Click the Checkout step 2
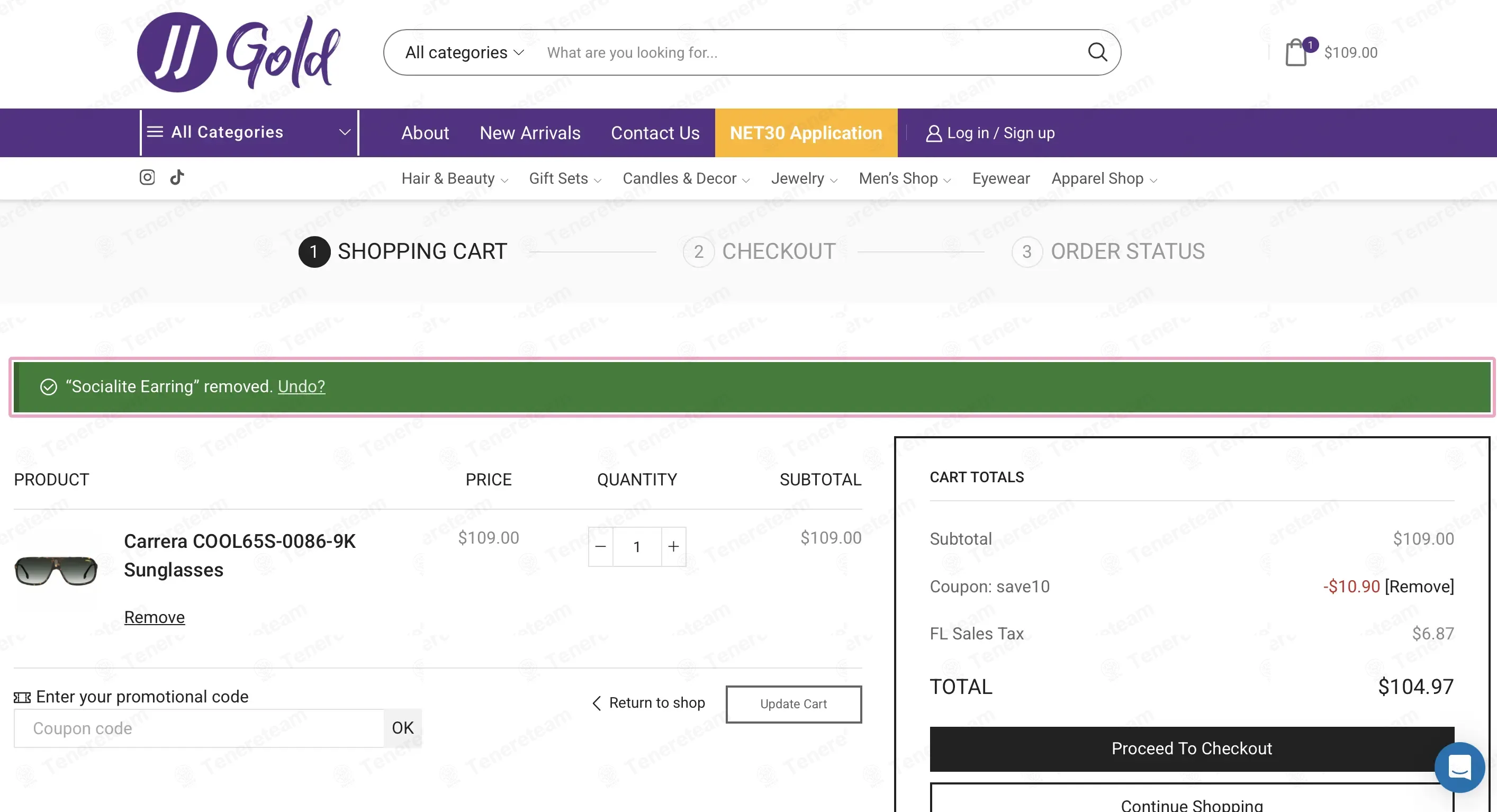 click(760, 251)
